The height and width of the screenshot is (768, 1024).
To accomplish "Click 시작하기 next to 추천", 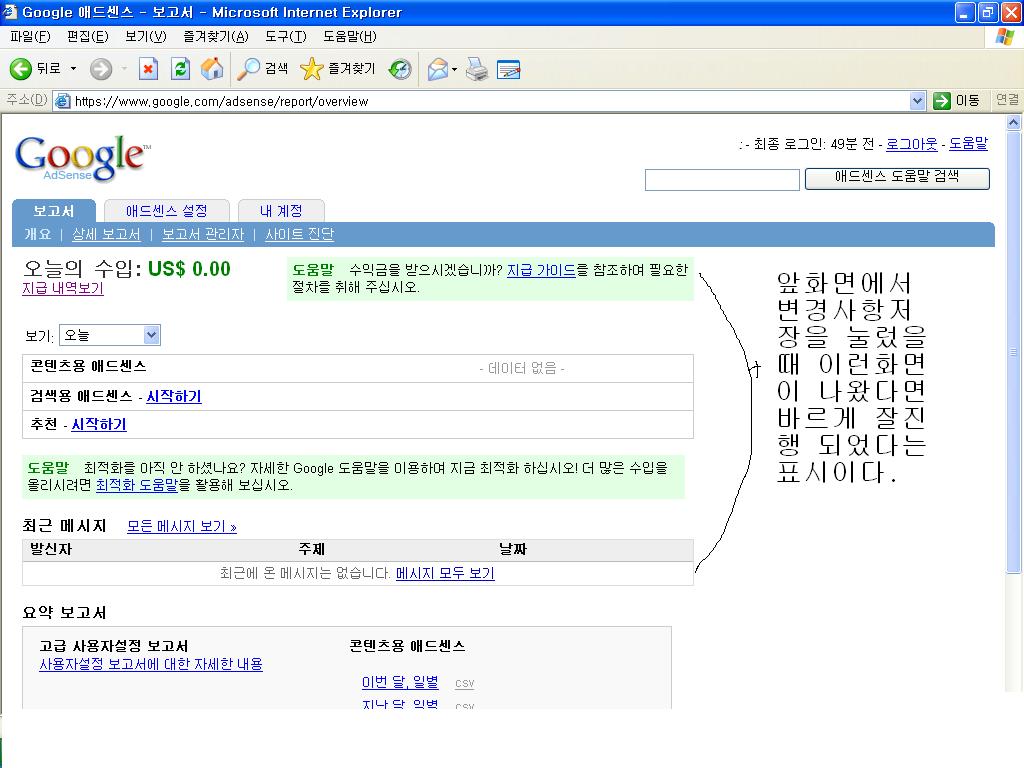I will pos(99,424).
